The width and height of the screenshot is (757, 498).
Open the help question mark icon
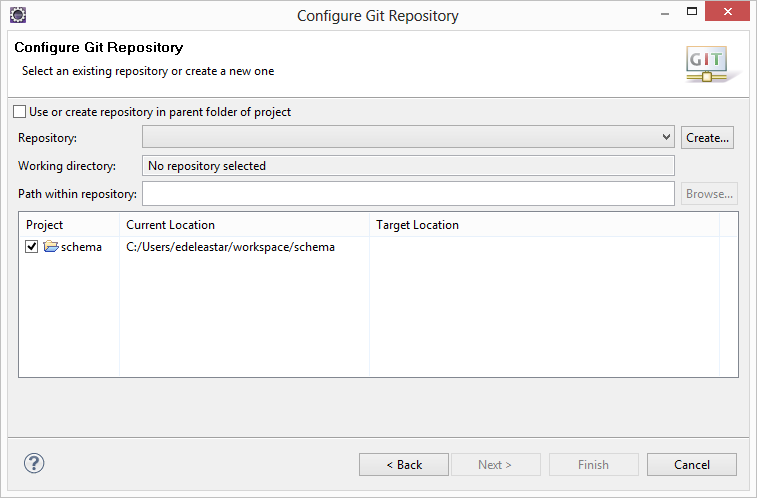coord(34,464)
